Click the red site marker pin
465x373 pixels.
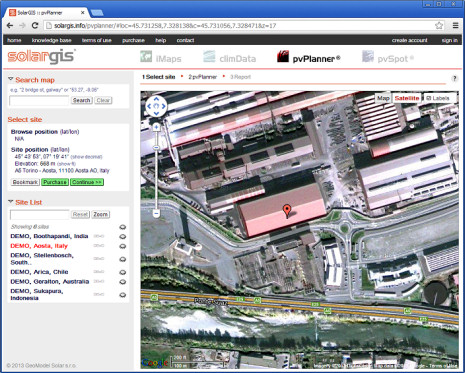point(287,211)
